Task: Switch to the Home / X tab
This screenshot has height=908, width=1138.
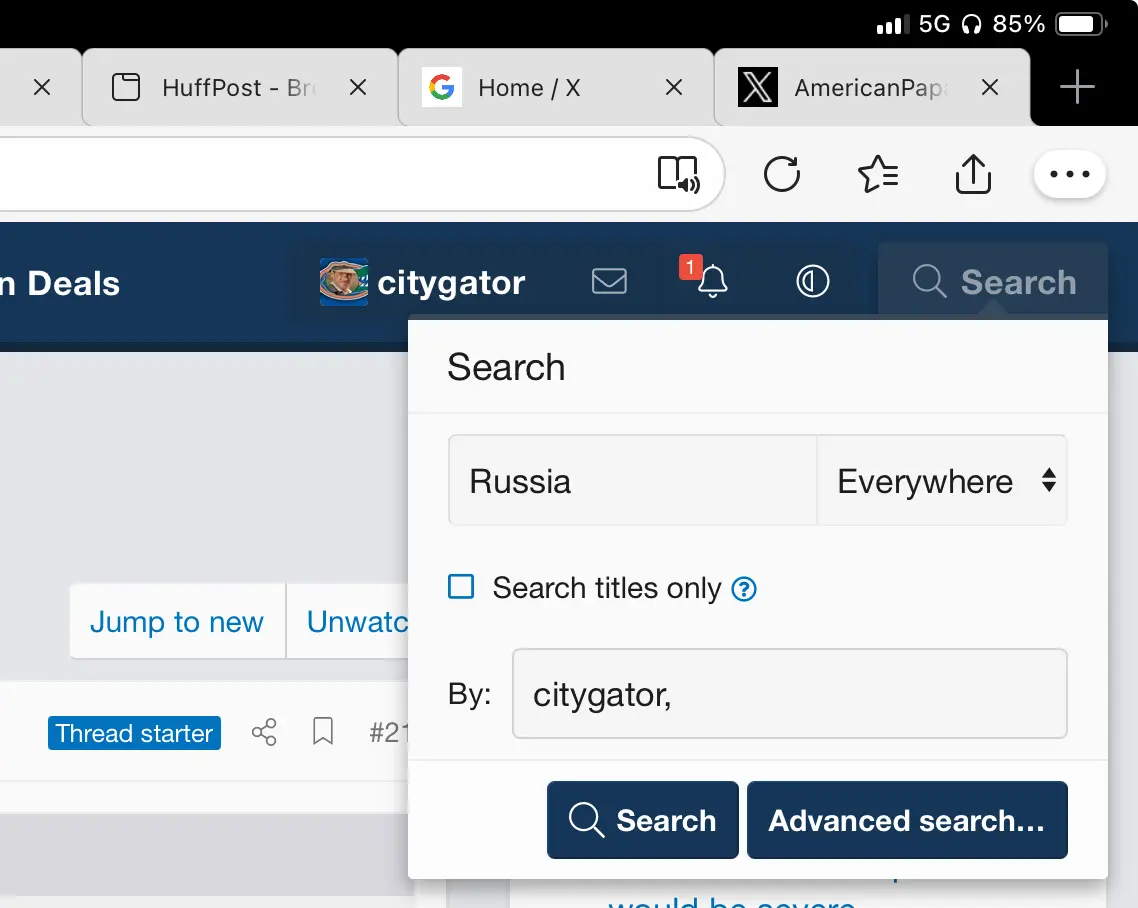Action: coord(530,88)
